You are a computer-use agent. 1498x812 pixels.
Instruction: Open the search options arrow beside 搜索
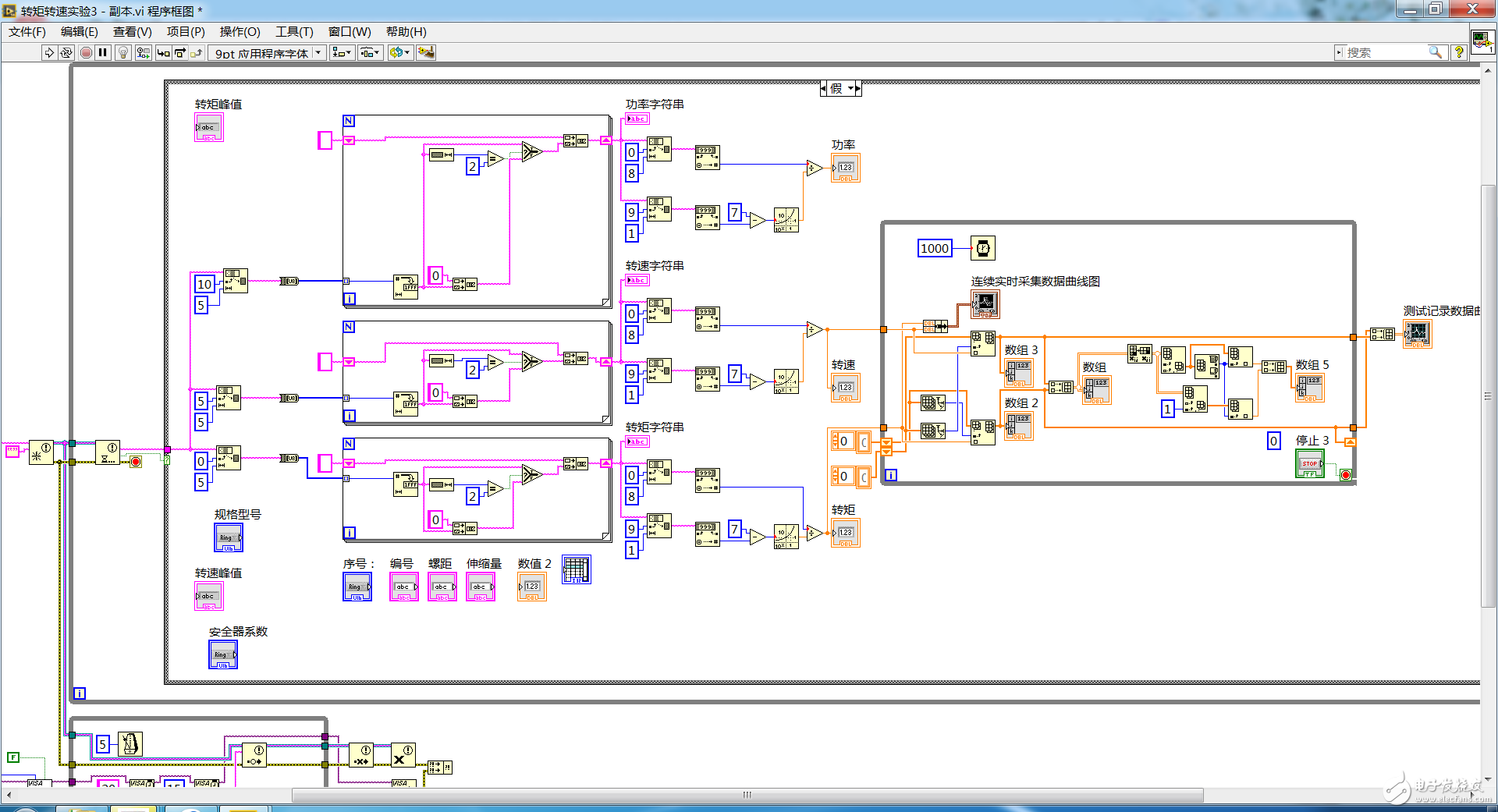tap(1339, 52)
